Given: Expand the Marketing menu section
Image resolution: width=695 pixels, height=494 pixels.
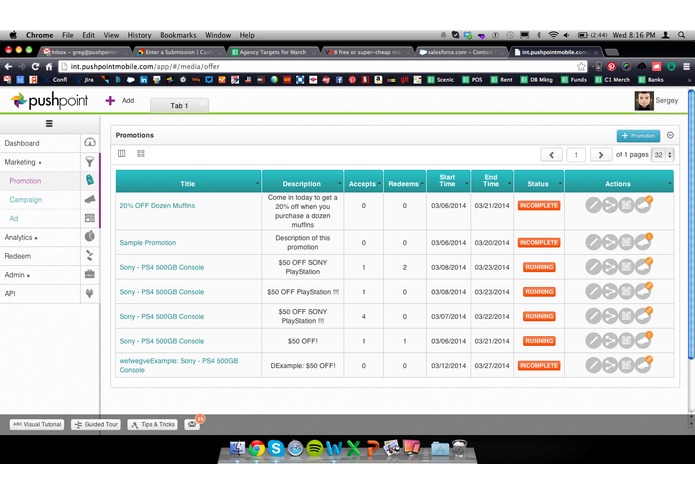Looking at the screenshot, I should pos(23,162).
